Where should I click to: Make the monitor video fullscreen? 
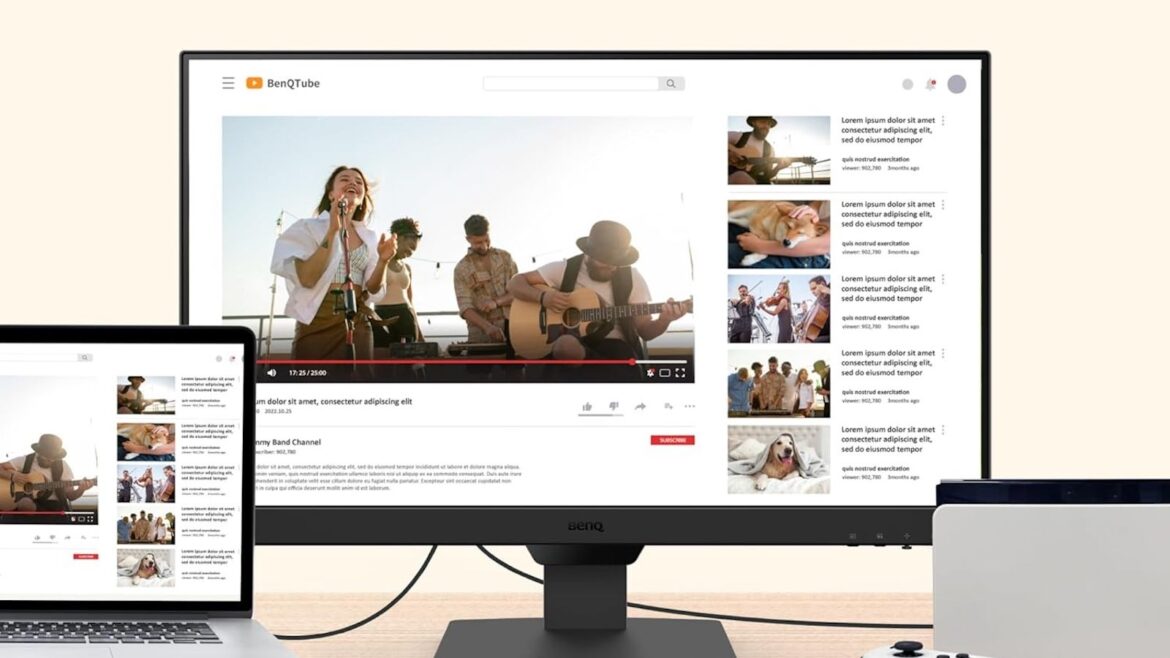680,372
